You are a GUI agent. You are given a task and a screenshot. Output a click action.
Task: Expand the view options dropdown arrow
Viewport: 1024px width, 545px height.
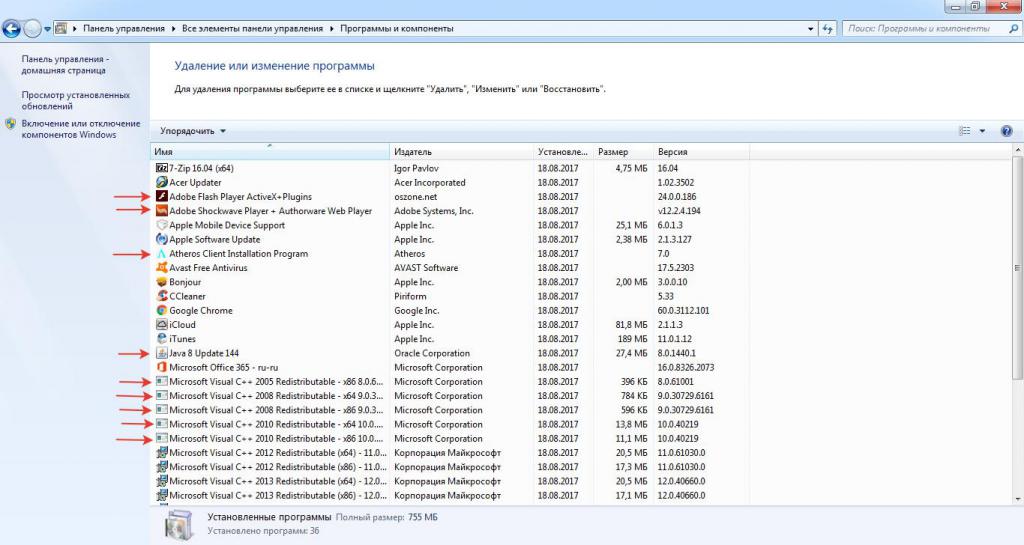(x=982, y=131)
